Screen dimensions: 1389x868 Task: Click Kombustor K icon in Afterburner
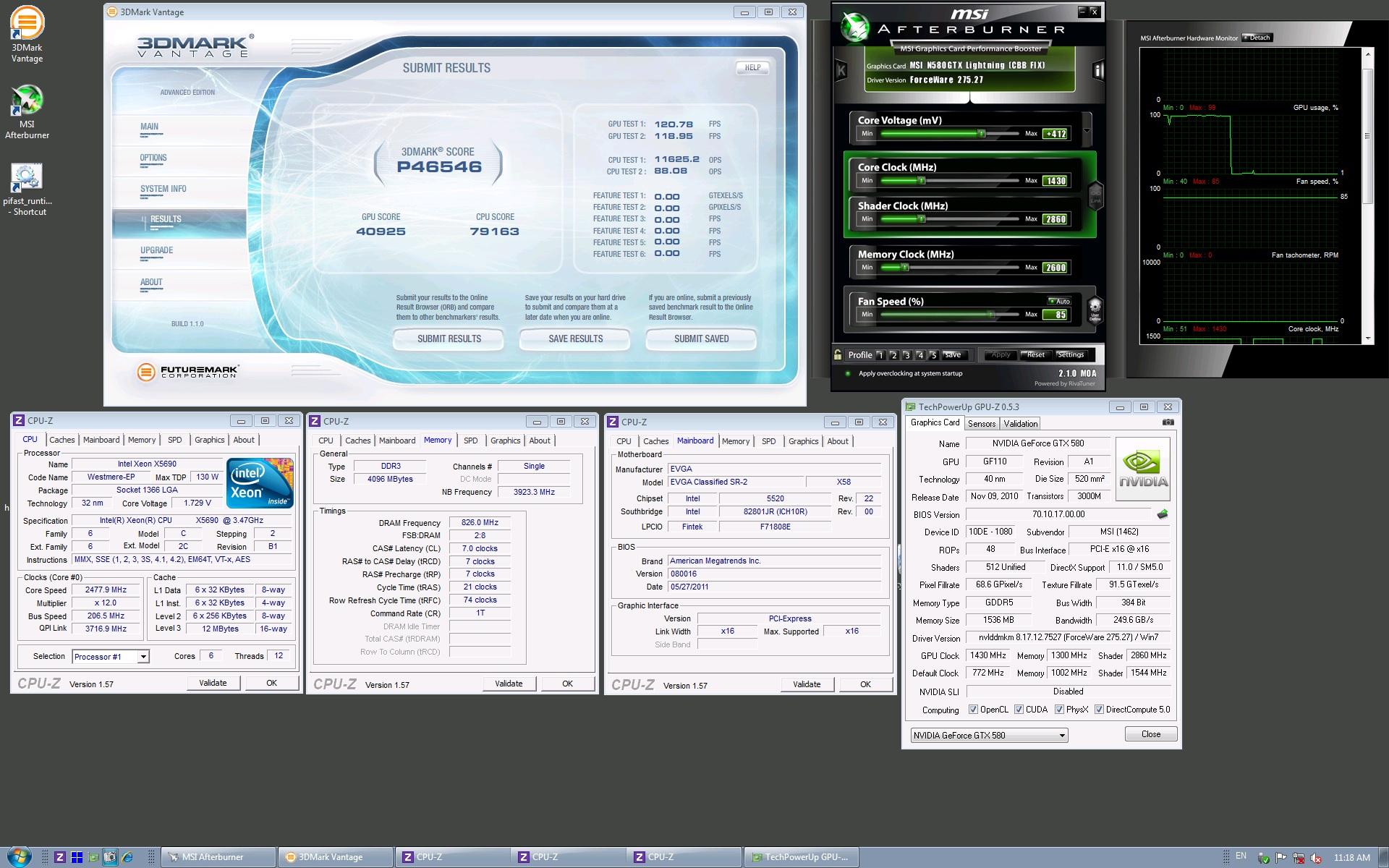[x=841, y=70]
